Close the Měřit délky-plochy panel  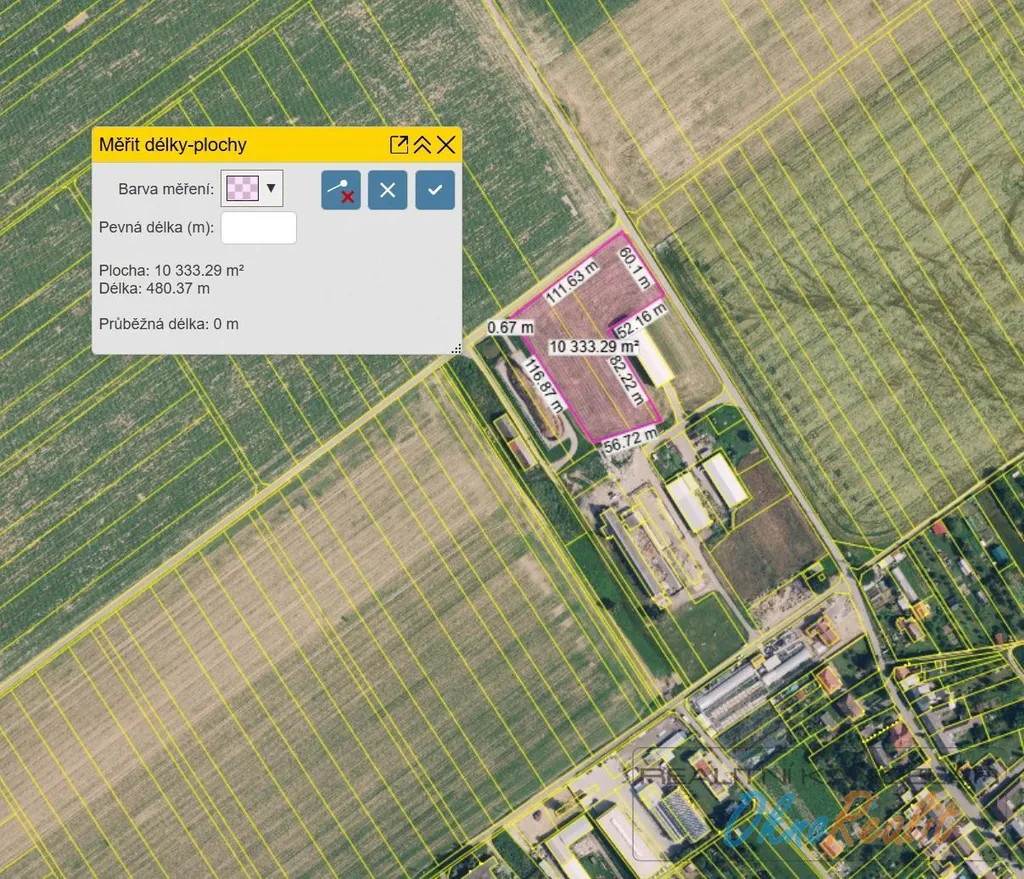coord(446,145)
